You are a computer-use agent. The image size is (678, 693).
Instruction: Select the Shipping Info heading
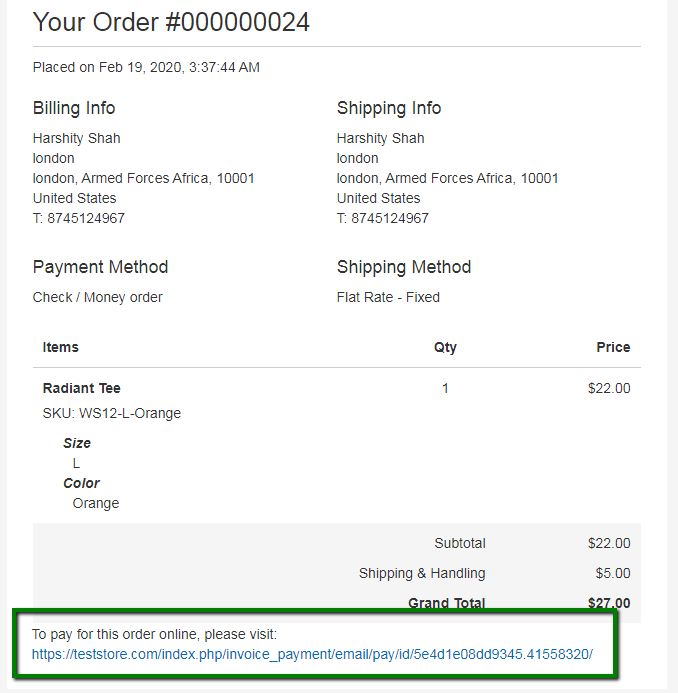389,108
